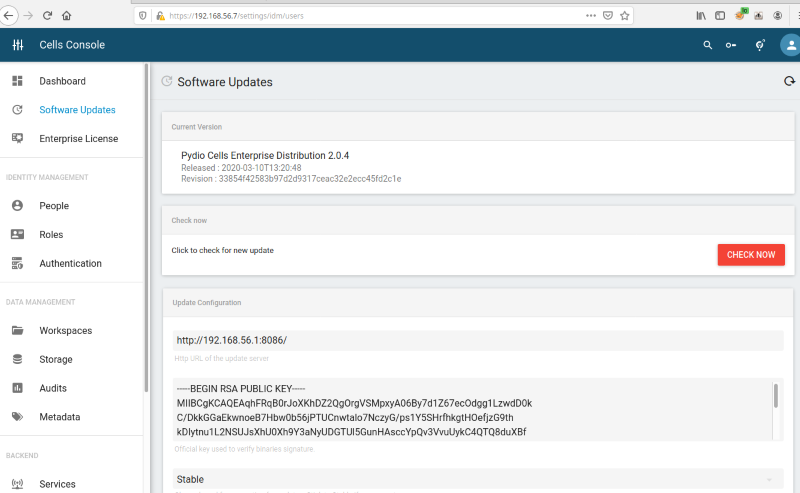Click the sidebar vertical scrollbar
Screen dimensions: 800x493
[146, 227]
